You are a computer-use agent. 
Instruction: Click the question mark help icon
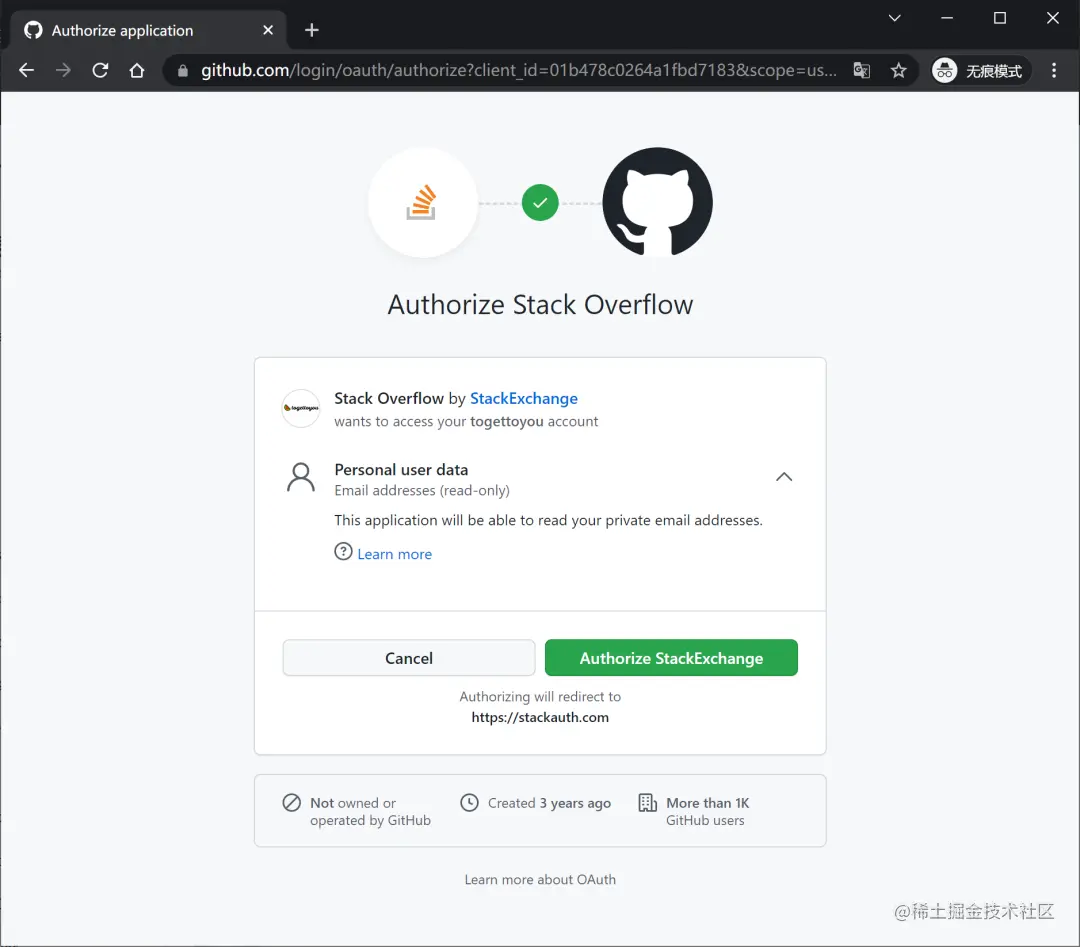(343, 552)
